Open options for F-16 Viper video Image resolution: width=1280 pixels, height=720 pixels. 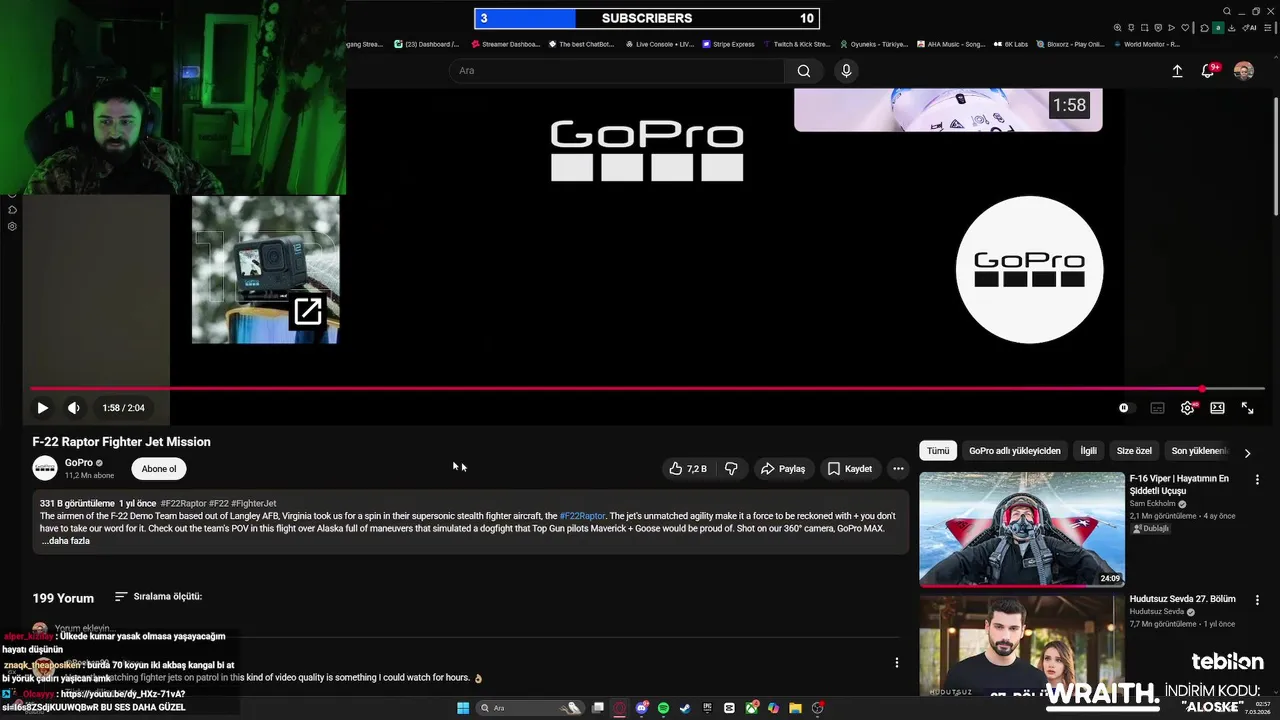pos(1257,480)
